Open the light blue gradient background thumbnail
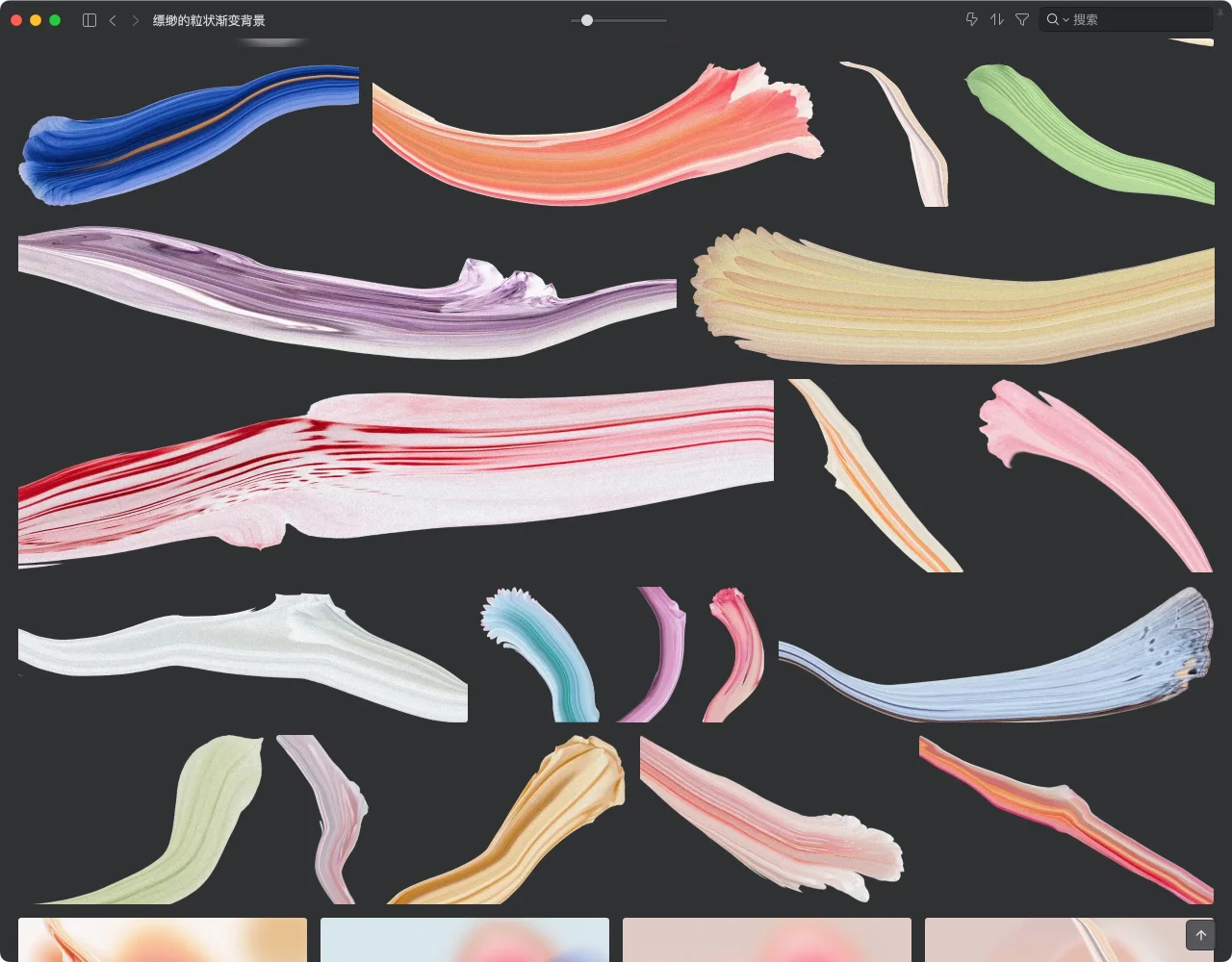1232x962 pixels. pos(465,939)
